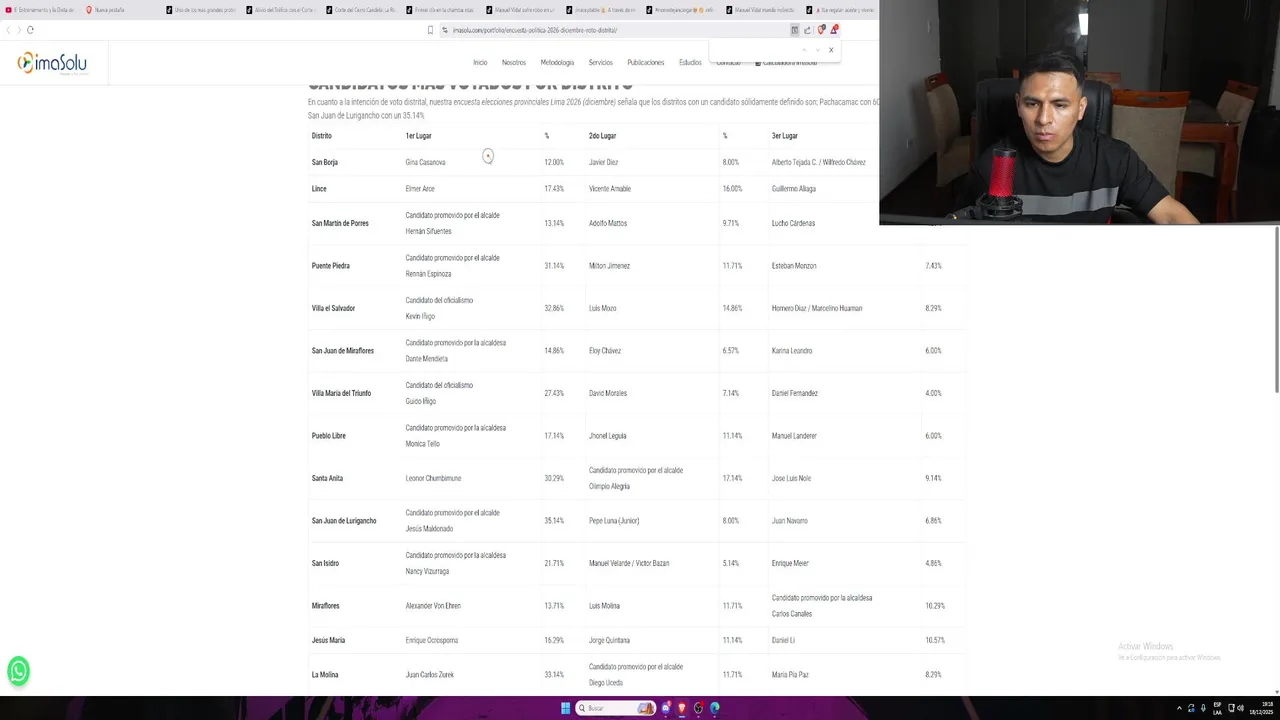This screenshot has width=1280, height=720.
Task: Select the name 'María Pía Paz'
Action: tap(790, 675)
